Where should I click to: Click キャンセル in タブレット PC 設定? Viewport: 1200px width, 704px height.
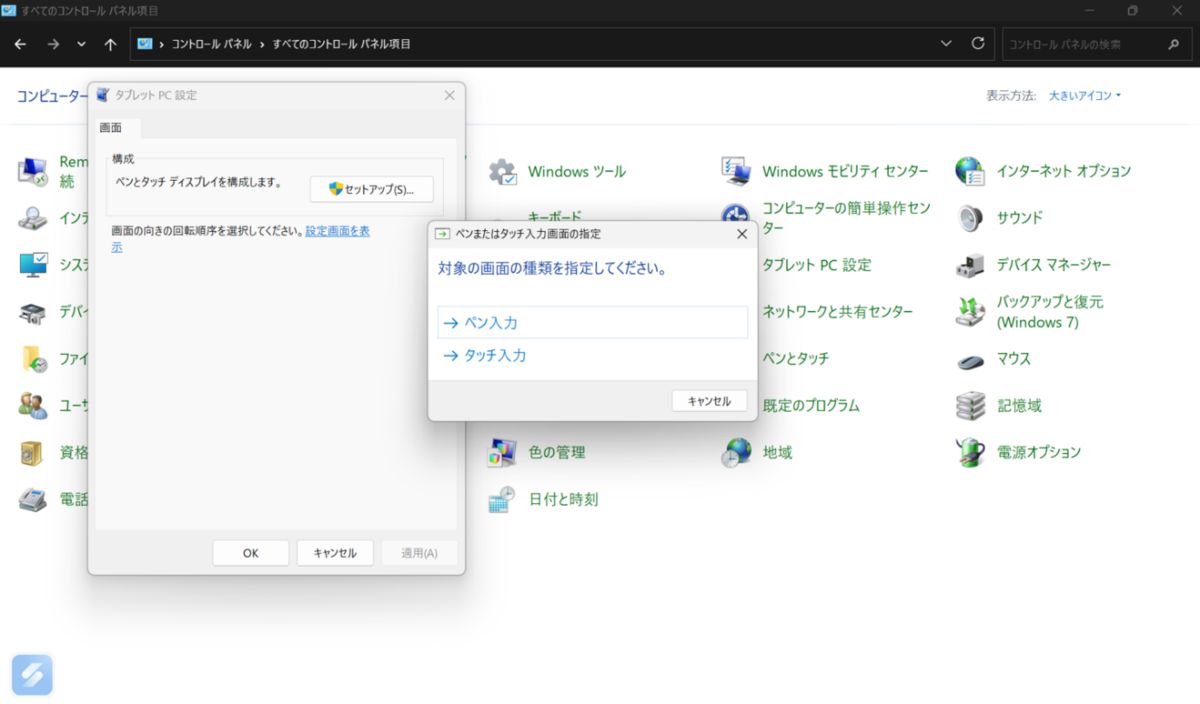pyautogui.click(x=335, y=553)
